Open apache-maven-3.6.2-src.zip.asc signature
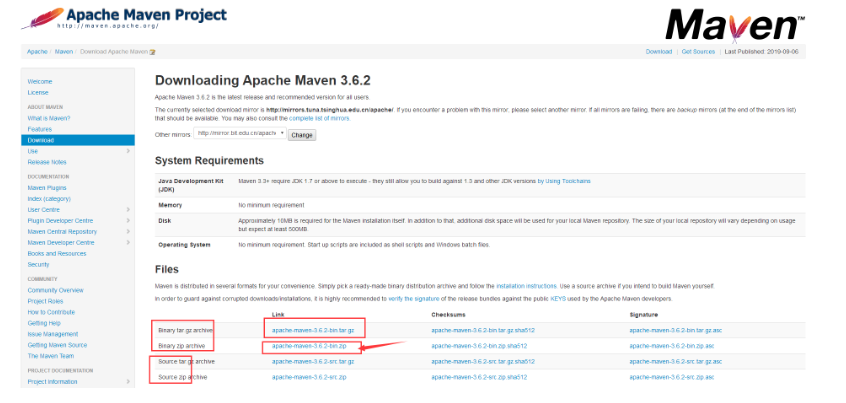The height and width of the screenshot is (403, 846). click(672, 377)
